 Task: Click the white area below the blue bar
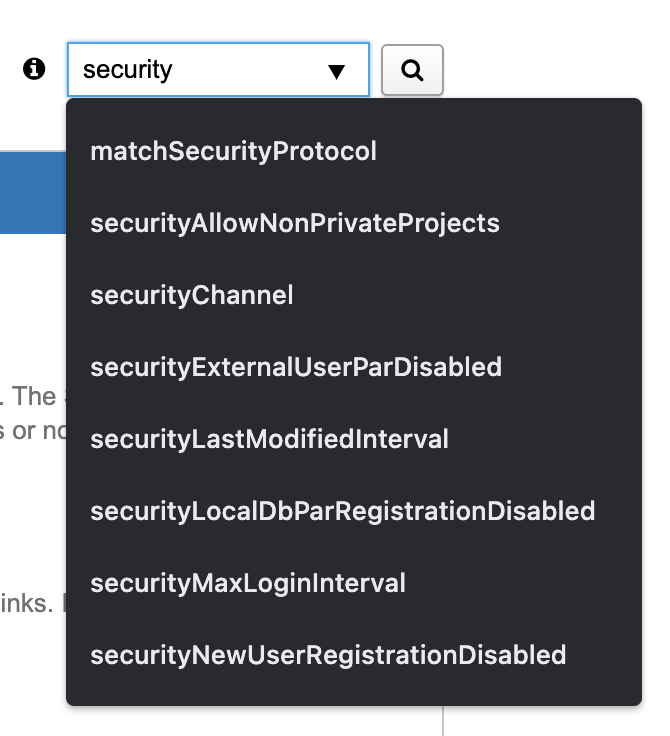tap(32, 300)
